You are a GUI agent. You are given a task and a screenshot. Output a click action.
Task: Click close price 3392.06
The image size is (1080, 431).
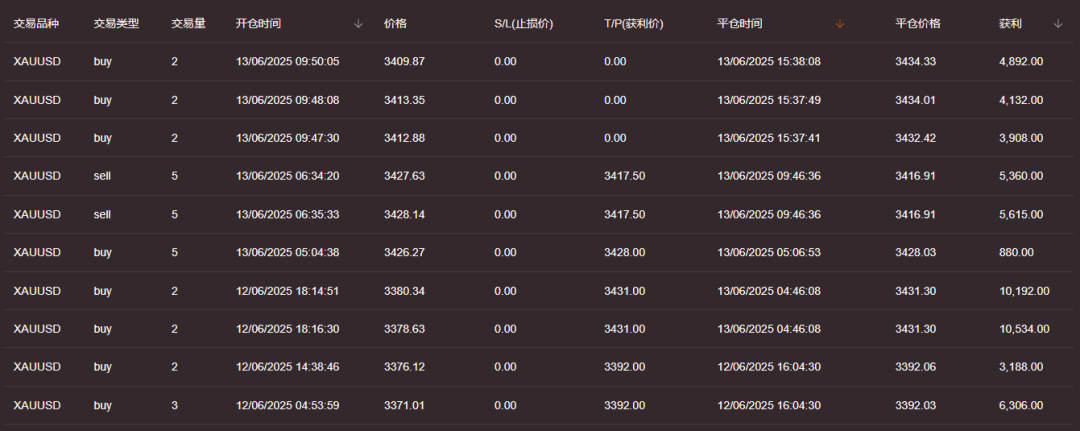click(x=915, y=367)
